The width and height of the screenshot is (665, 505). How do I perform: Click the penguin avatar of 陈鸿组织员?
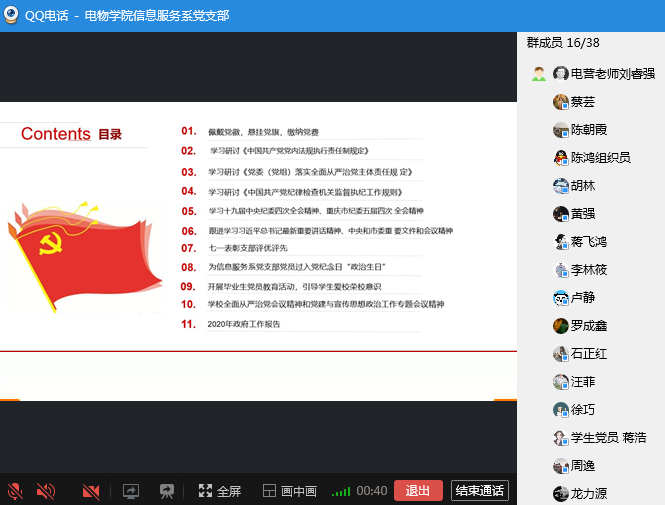561,158
